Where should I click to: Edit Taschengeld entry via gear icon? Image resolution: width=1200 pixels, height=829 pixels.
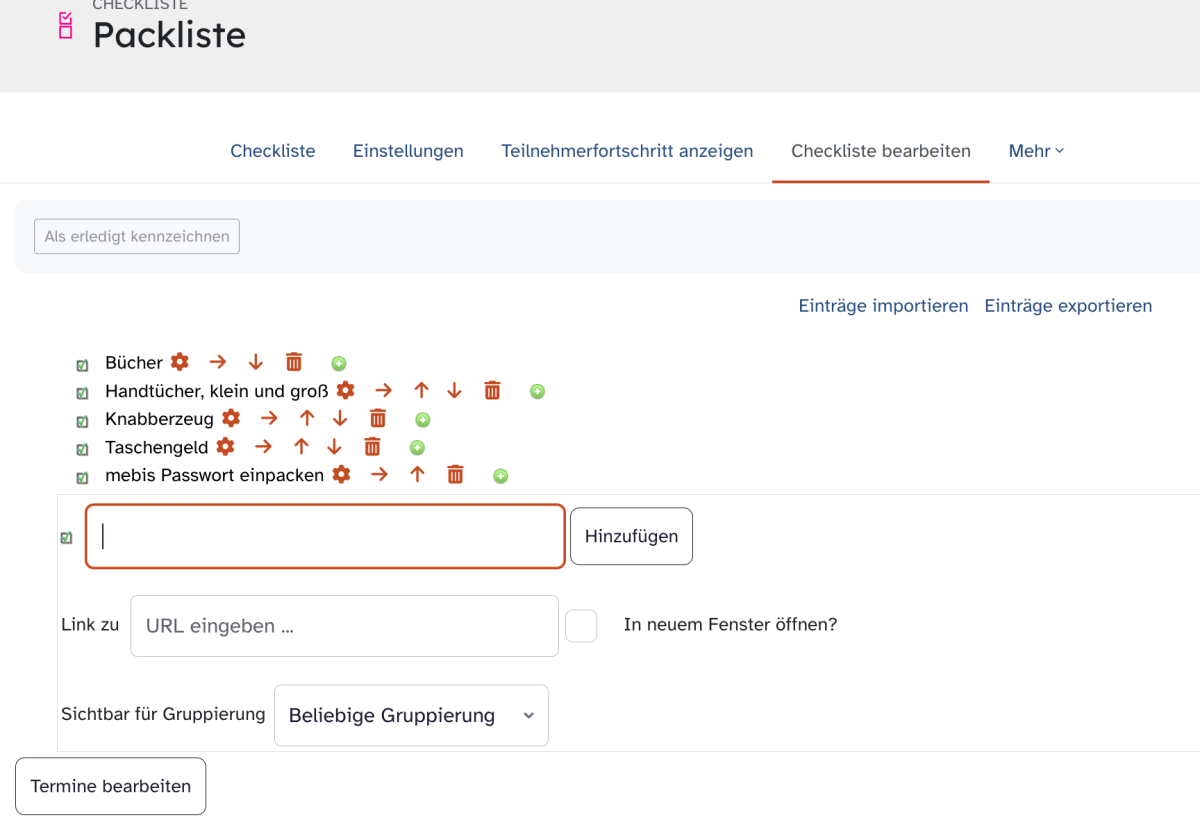pos(226,446)
